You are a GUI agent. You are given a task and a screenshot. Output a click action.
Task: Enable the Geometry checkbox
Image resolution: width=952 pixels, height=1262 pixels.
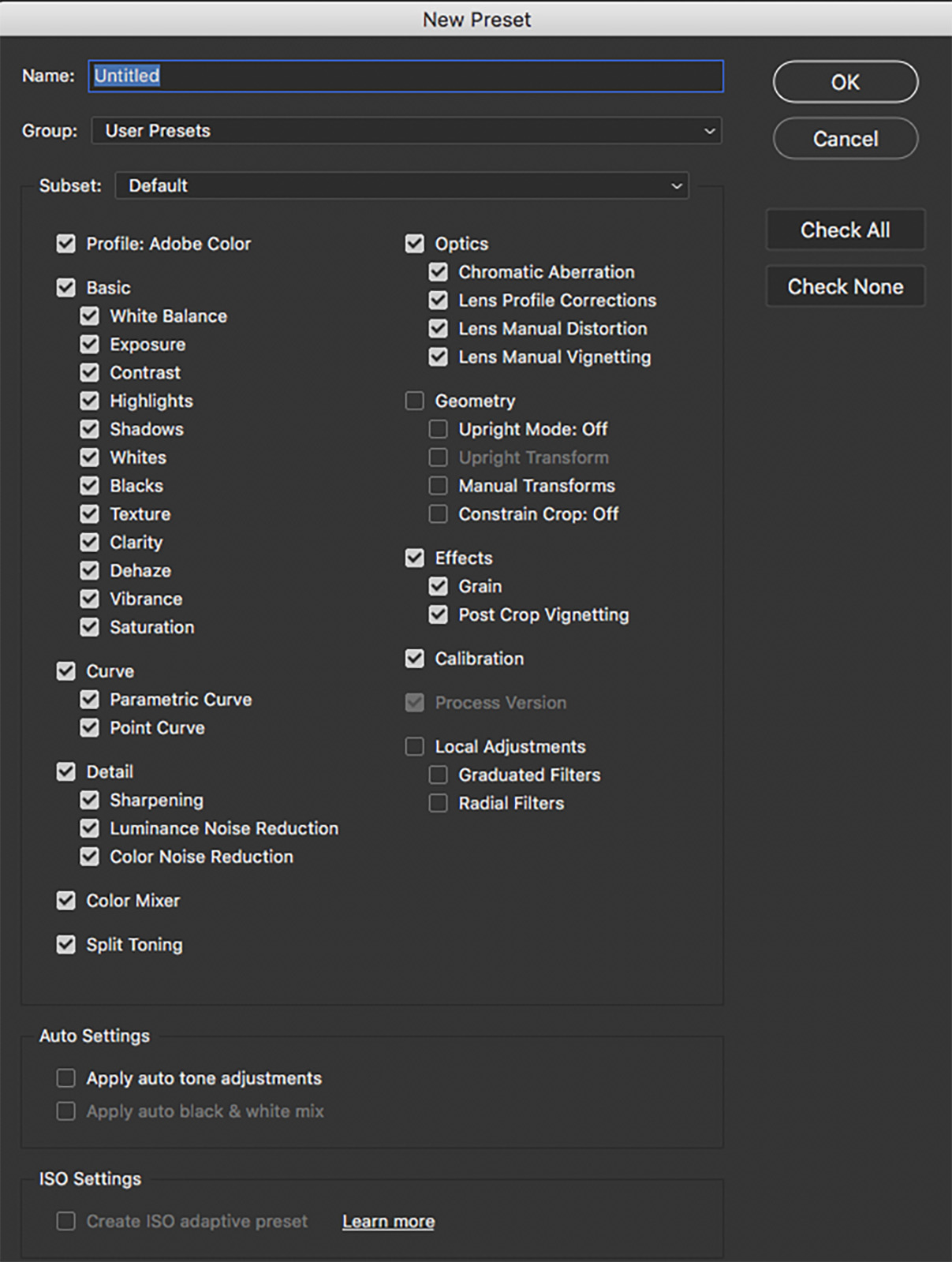(x=415, y=401)
